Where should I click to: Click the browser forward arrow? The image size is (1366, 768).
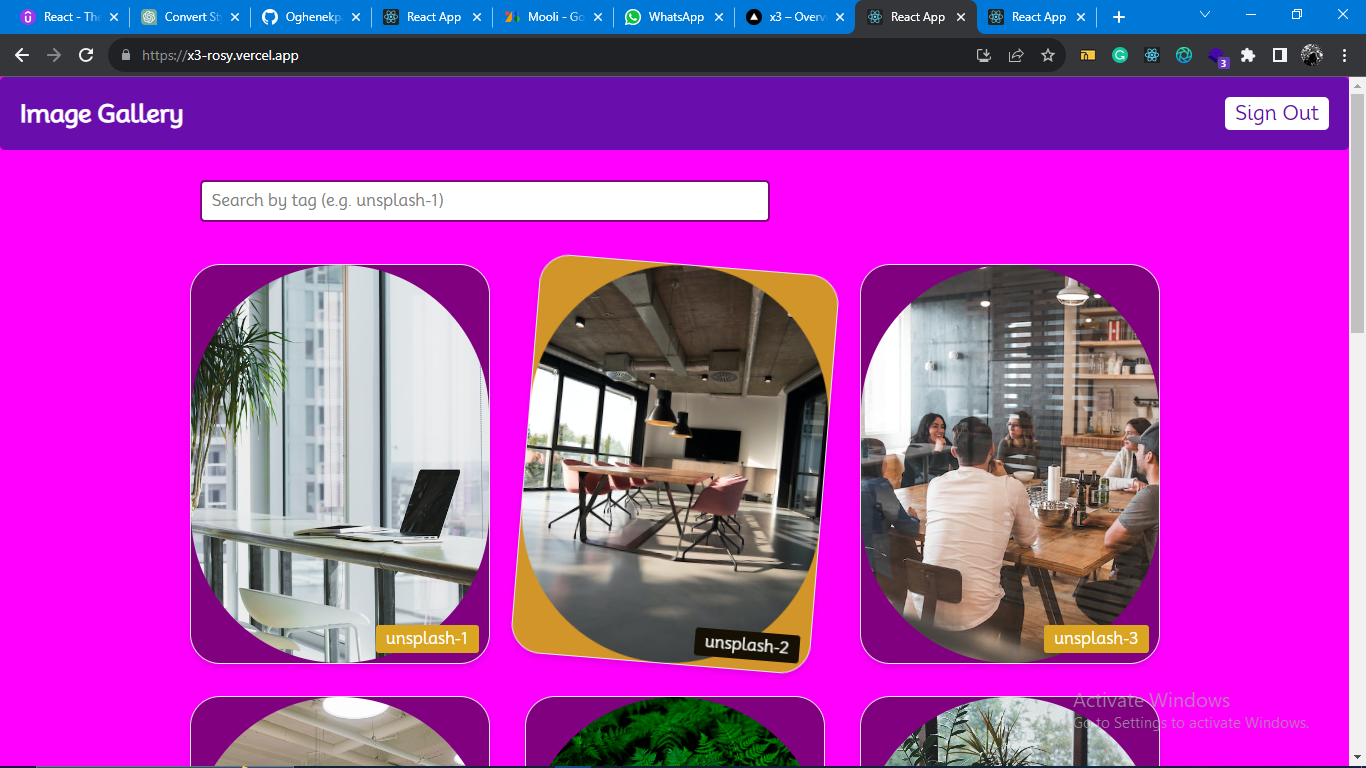(x=54, y=56)
